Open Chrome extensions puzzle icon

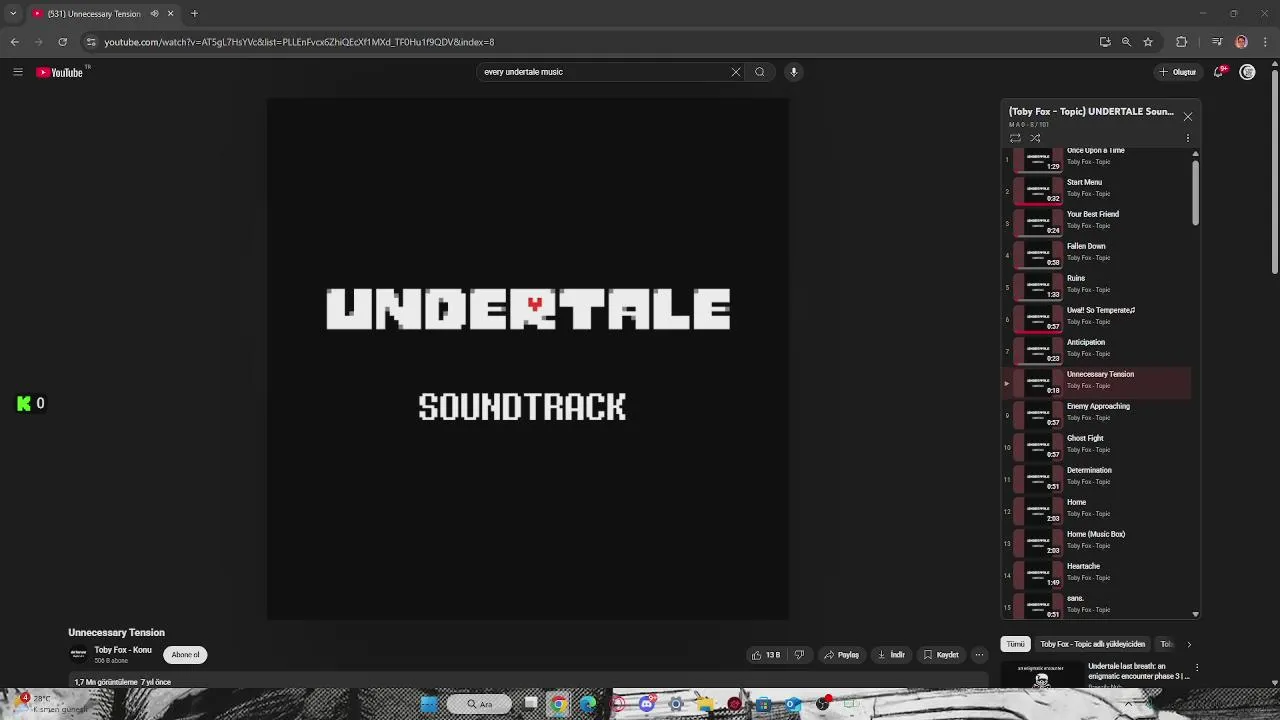[1181, 42]
